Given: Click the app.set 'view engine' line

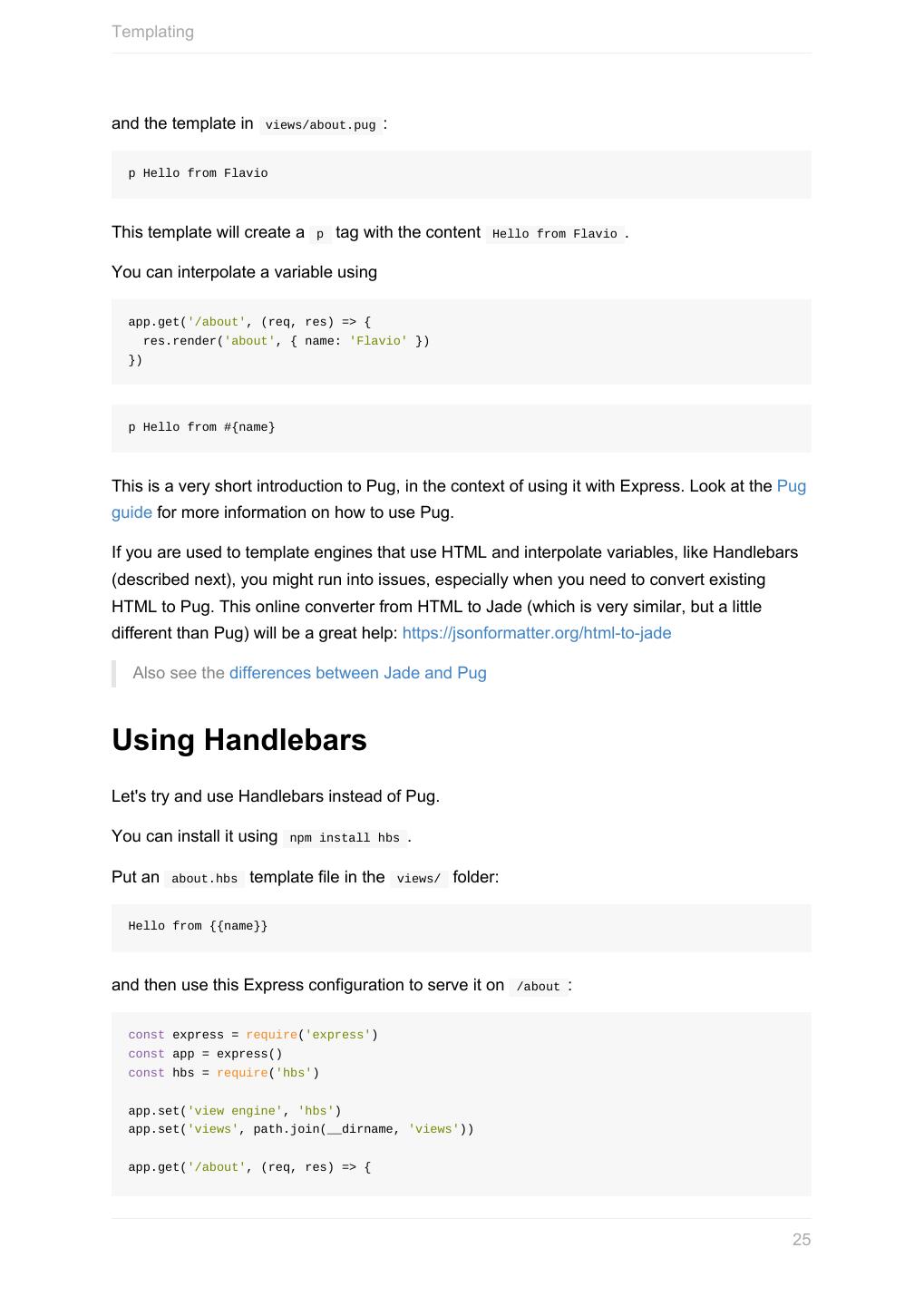Looking at the screenshot, I should point(234,1111).
